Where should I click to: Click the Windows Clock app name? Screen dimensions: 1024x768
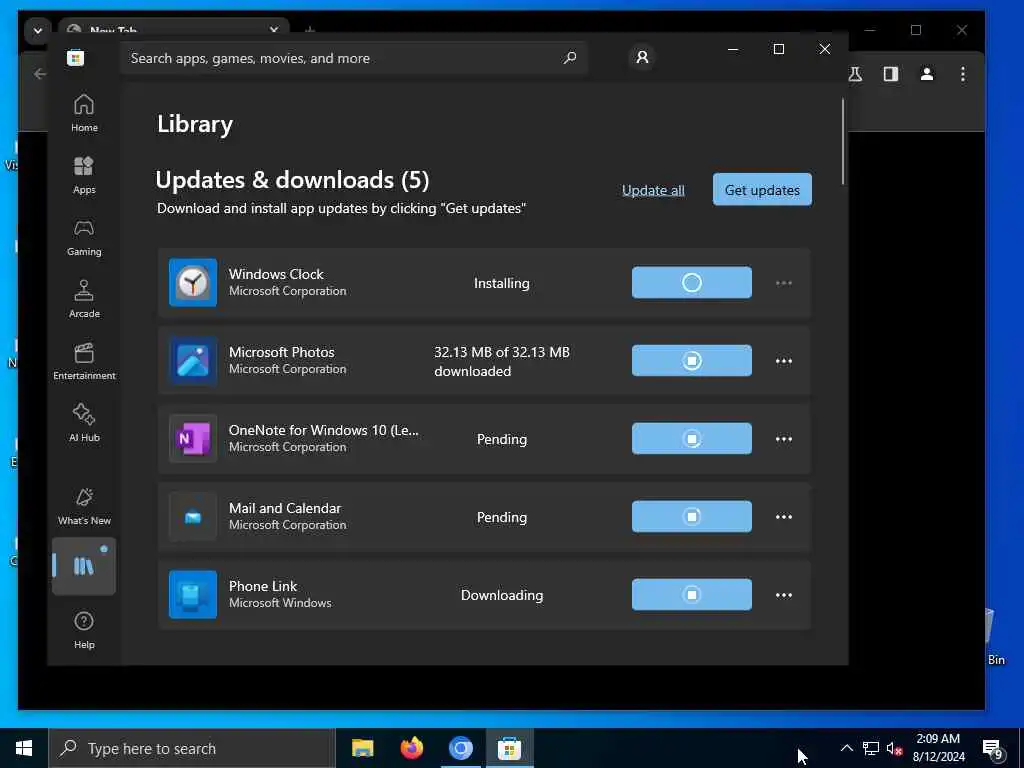[276, 274]
